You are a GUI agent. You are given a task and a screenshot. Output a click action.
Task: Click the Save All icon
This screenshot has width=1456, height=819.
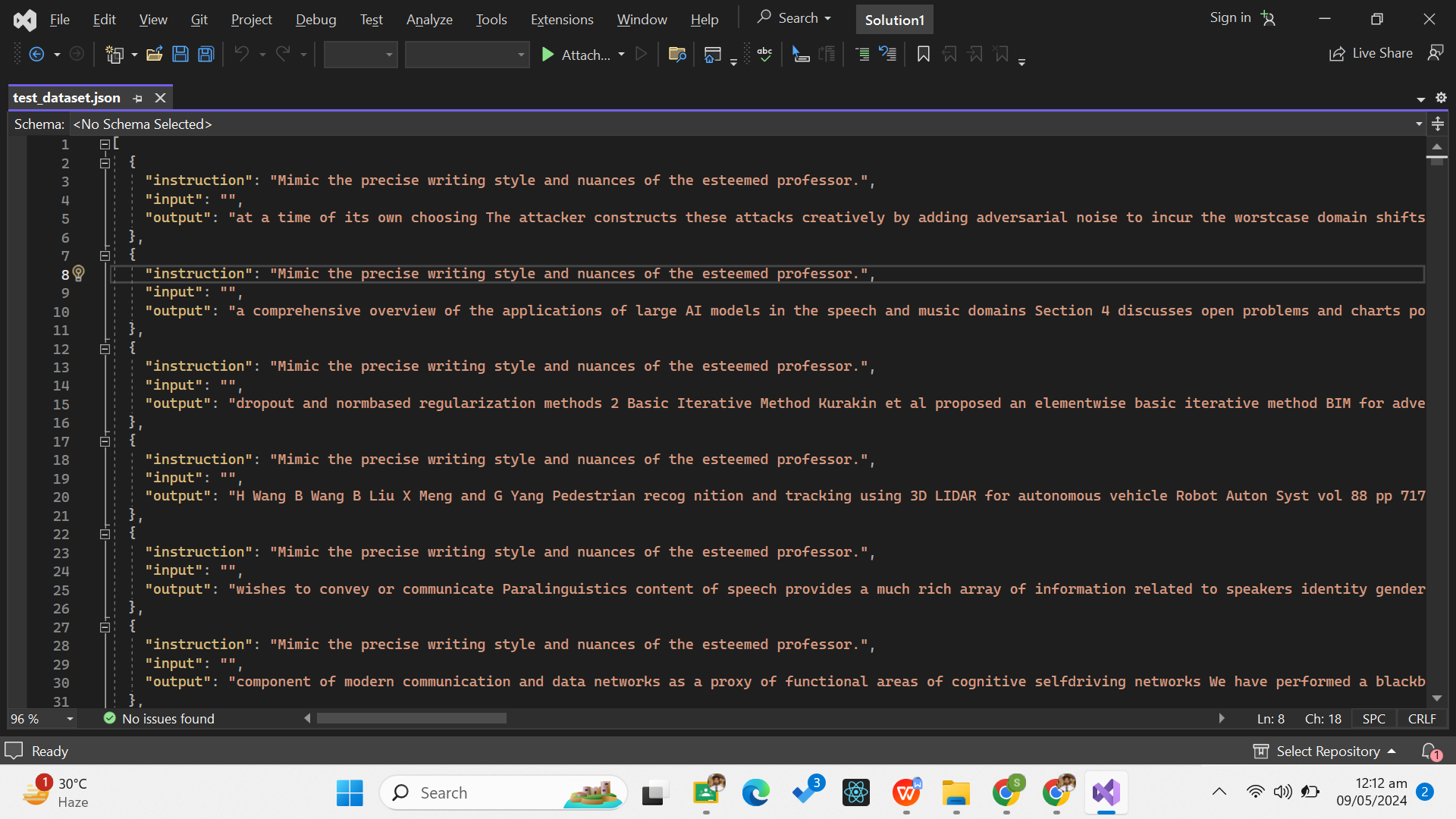tap(206, 54)
